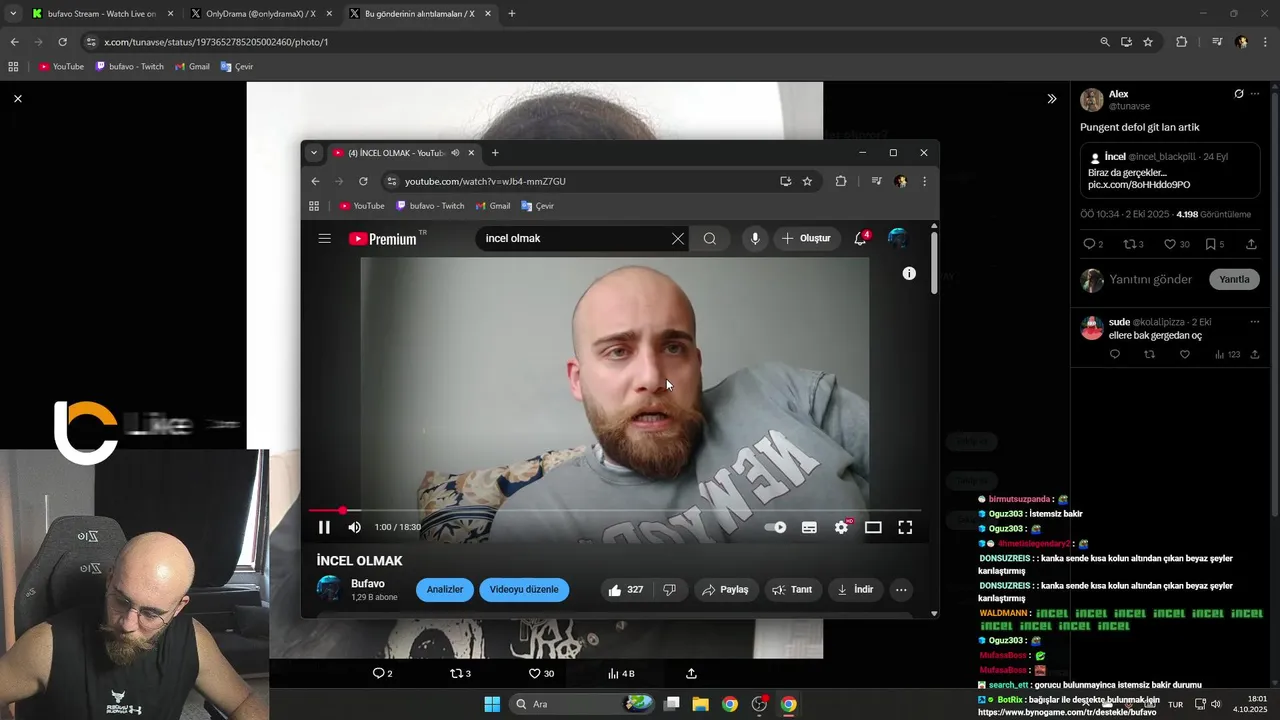This screenshot has width=1280, height=720.
Task: Open tab search dropdown in X window
Action: click(12, 14)
